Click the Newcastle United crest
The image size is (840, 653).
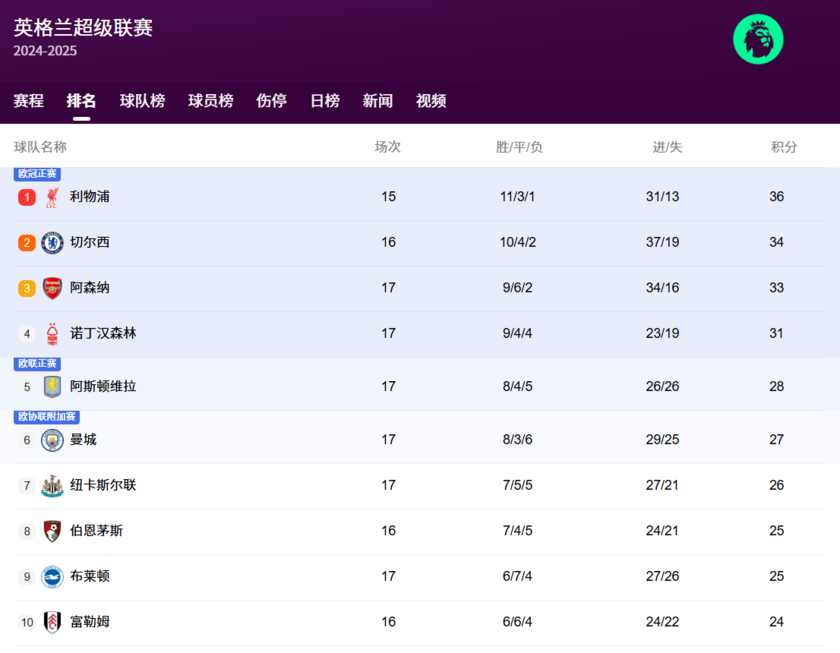coord(50,485)
